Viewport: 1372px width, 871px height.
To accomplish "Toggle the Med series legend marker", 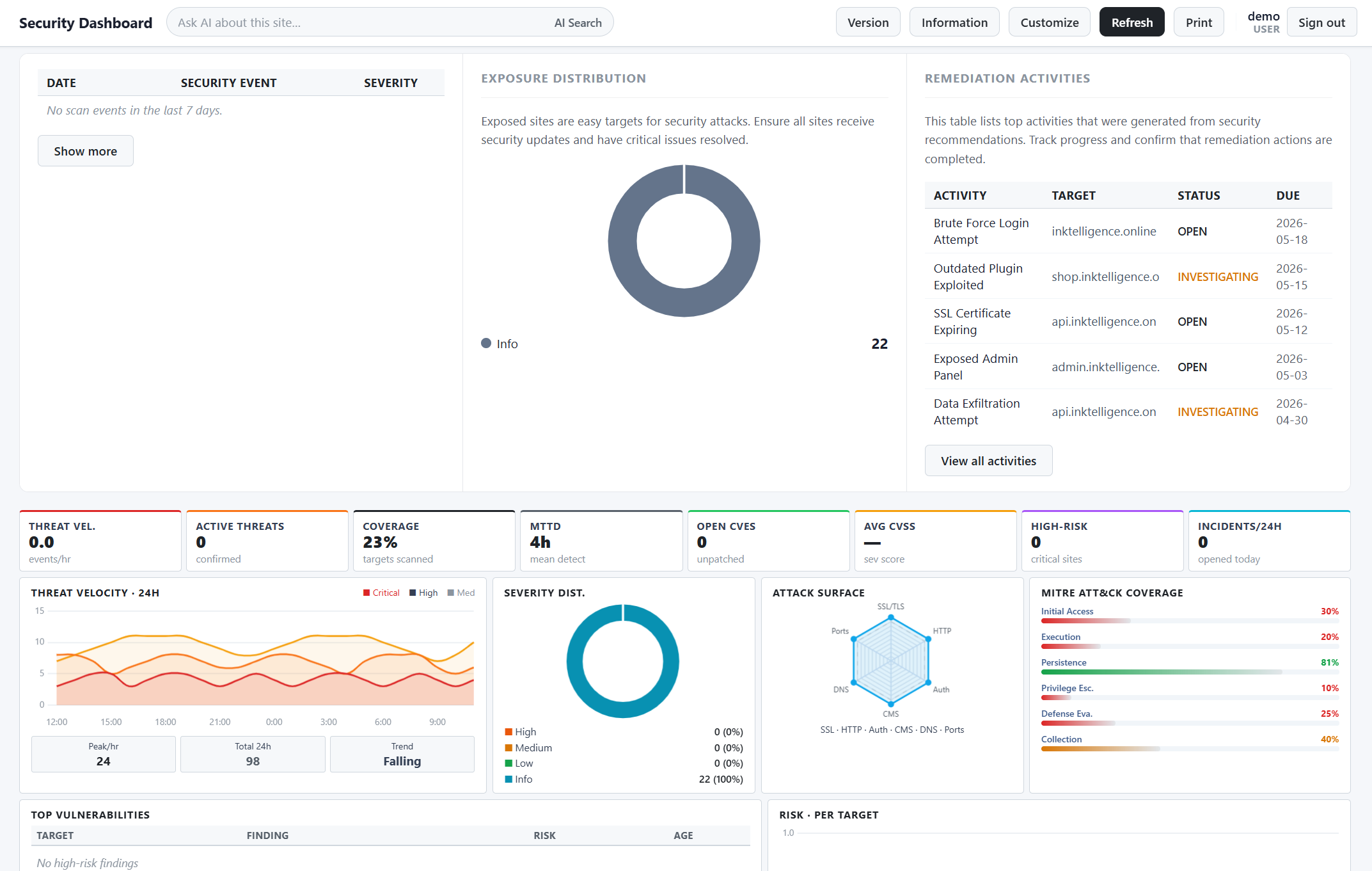I will pos(451,593).
